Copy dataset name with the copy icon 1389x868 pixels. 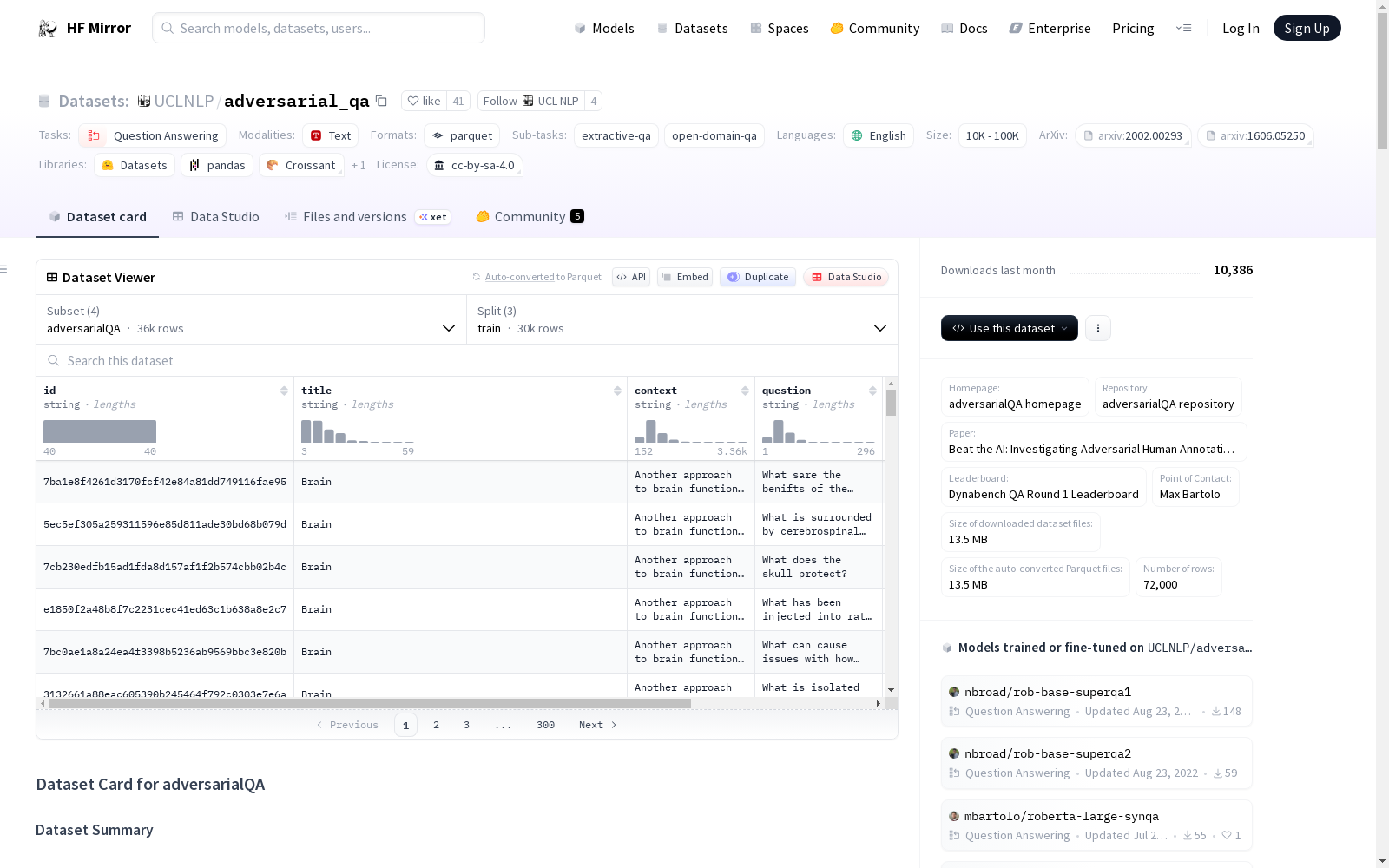pyautogui.click(x=381, y=101)
